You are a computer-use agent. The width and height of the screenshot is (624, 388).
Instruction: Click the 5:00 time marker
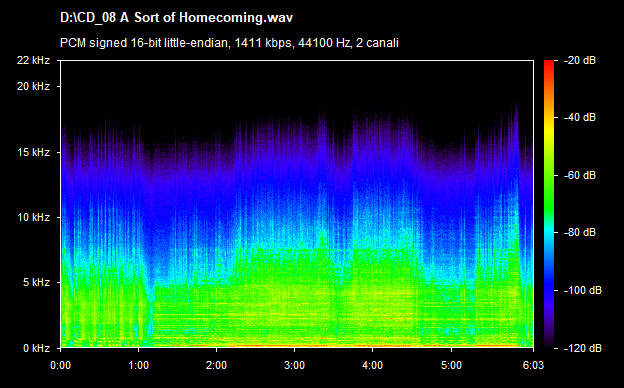click(x=451, y=365)
